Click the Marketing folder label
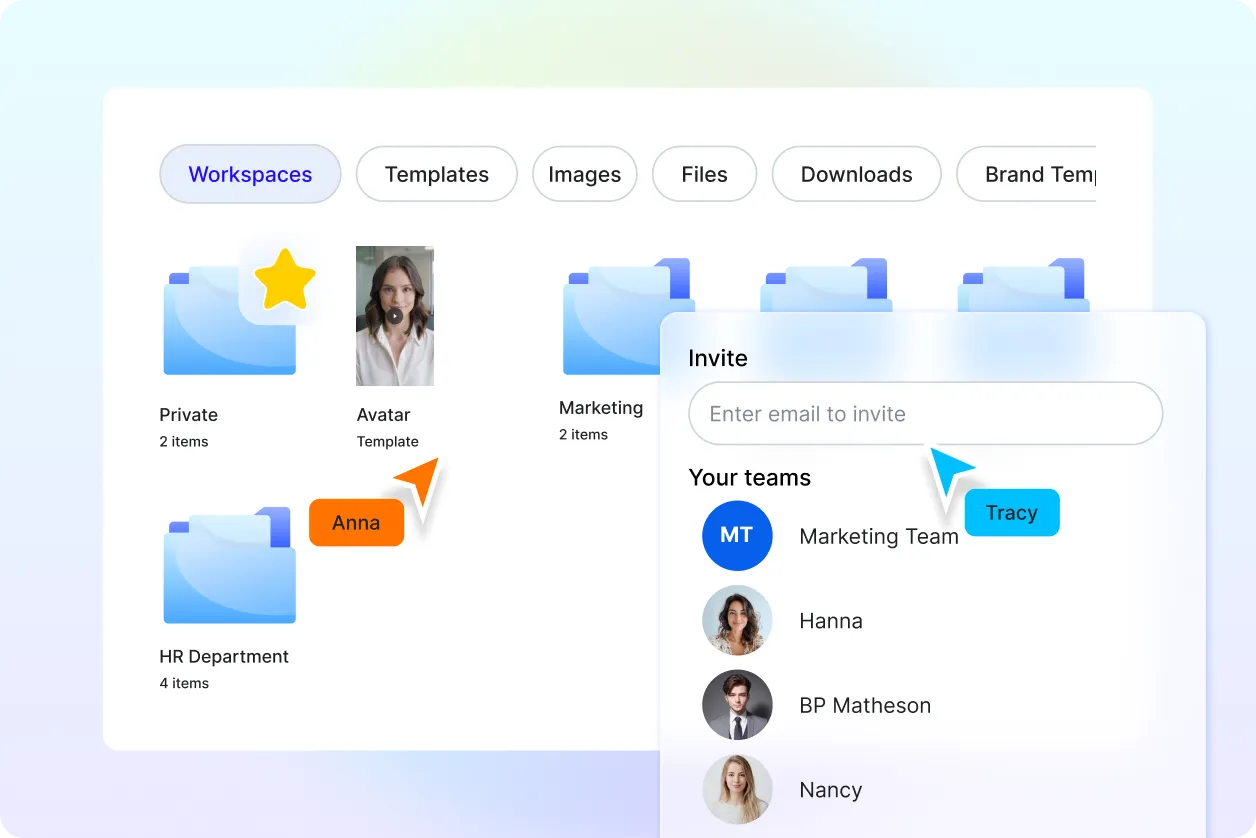The height and width of the screenshot is (838, 1256). click(x=601, y=408)
